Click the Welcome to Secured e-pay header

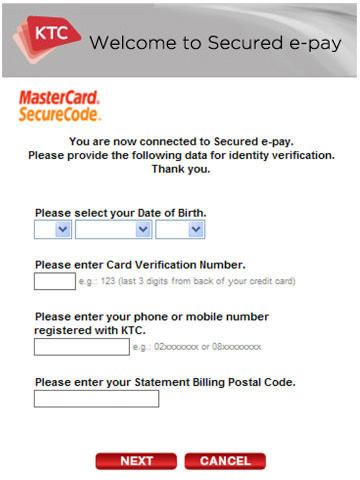[215, 43]
